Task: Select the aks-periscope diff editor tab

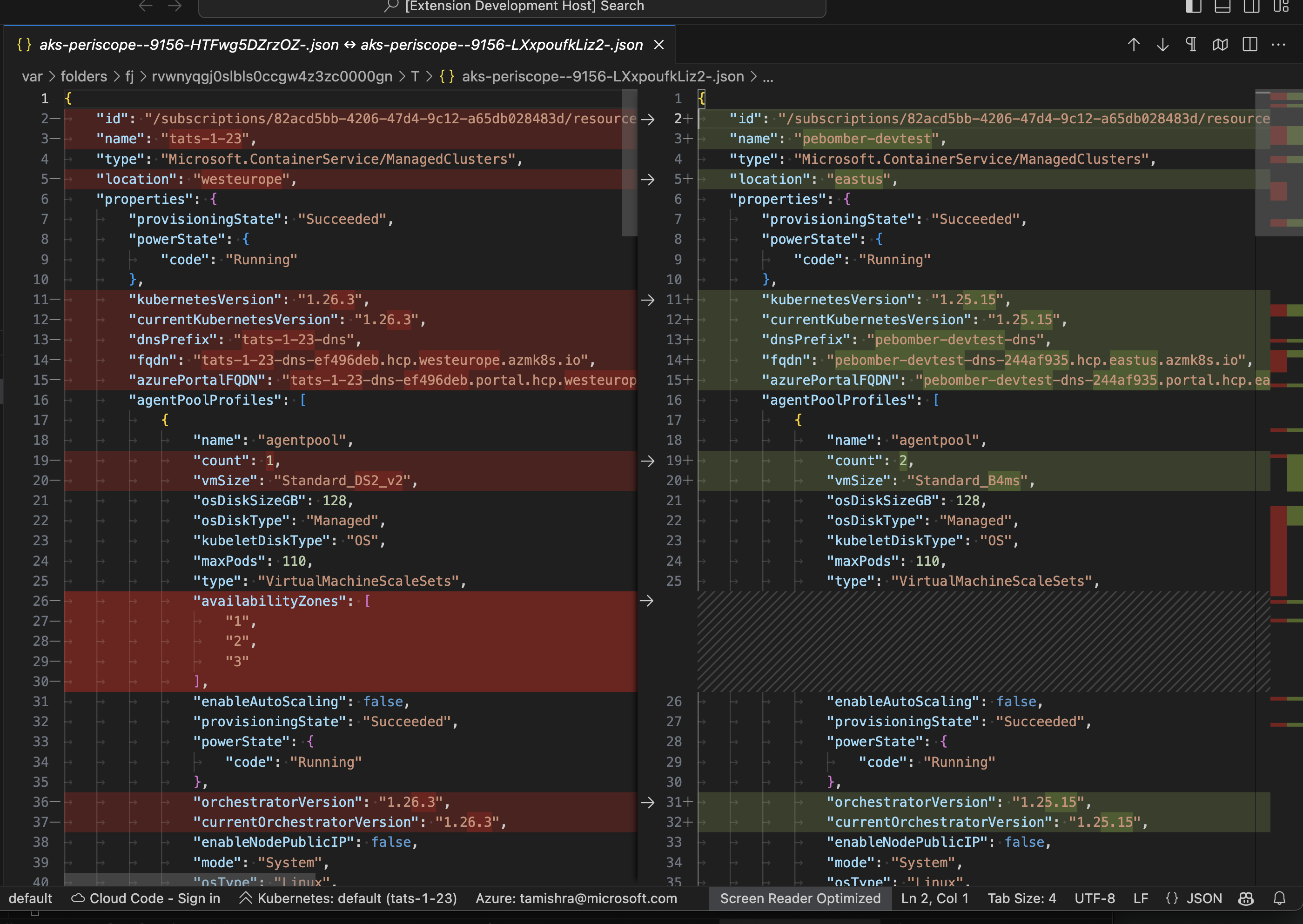Action: [x=340, y=44]
